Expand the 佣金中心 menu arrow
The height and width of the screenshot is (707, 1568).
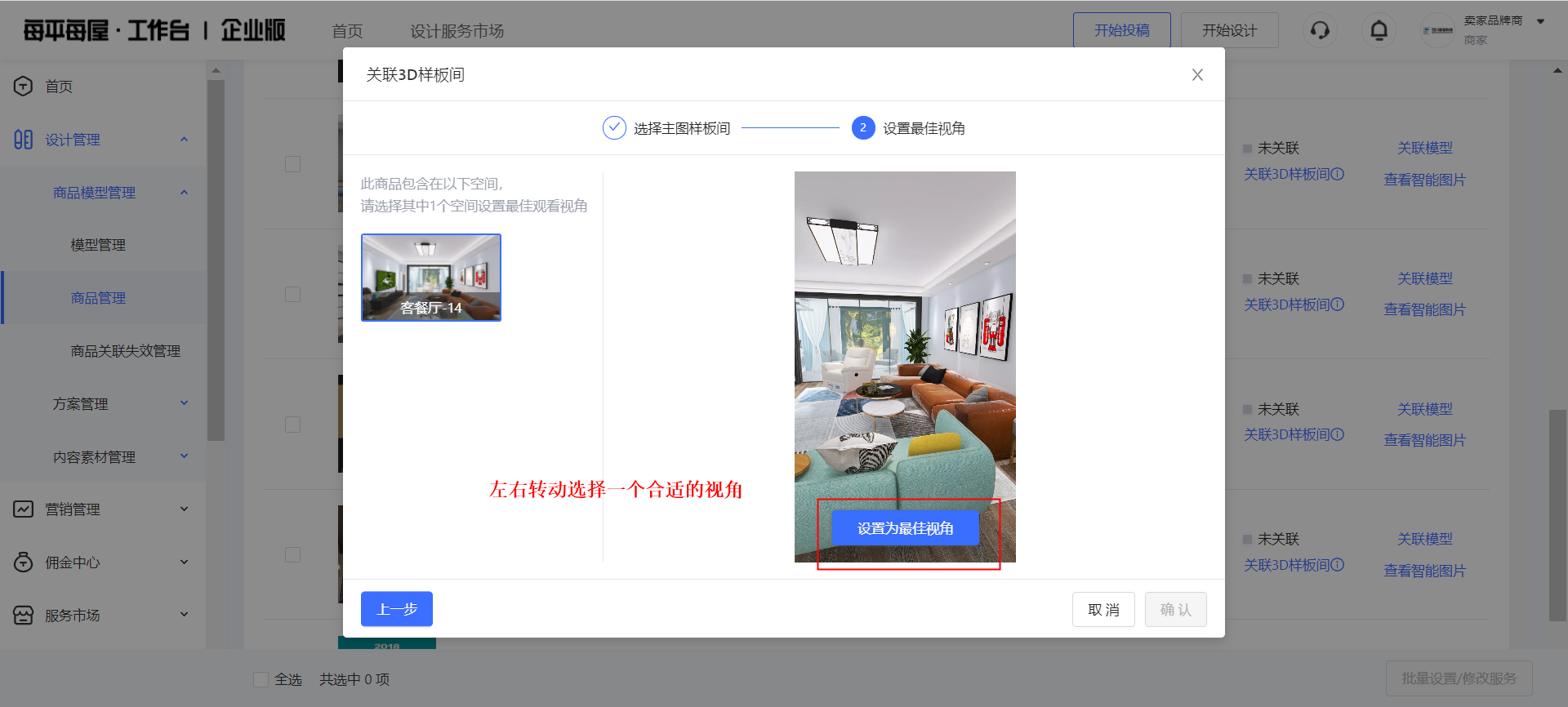[184, 562]
